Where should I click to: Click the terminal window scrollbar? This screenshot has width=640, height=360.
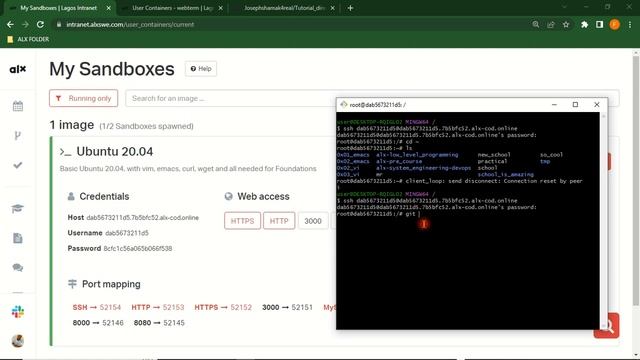[603, 220]
